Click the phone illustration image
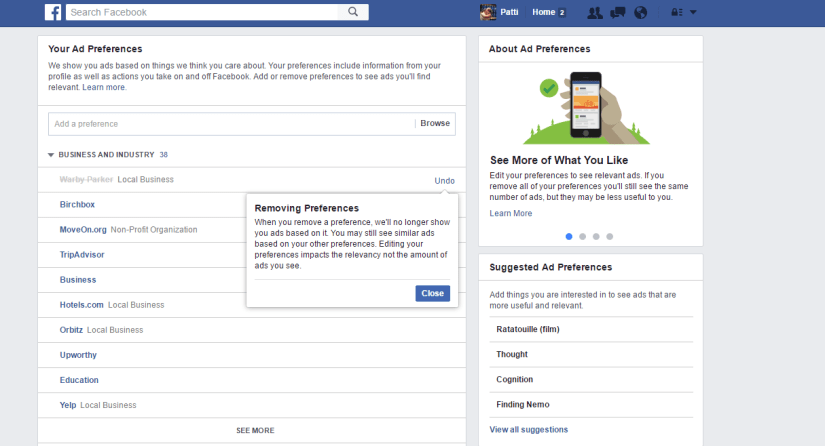The height and width of the screenshot is (446, 825). 586,107
